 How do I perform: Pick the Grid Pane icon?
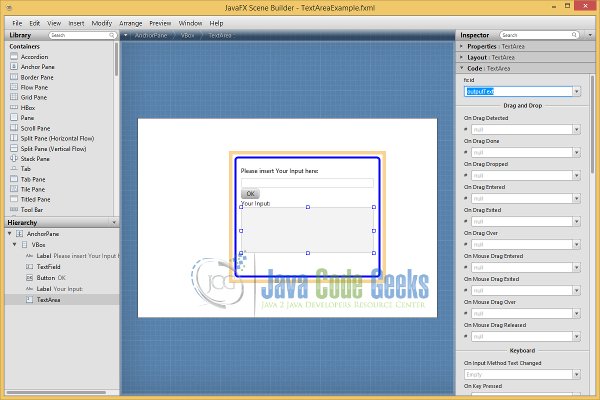14,97
